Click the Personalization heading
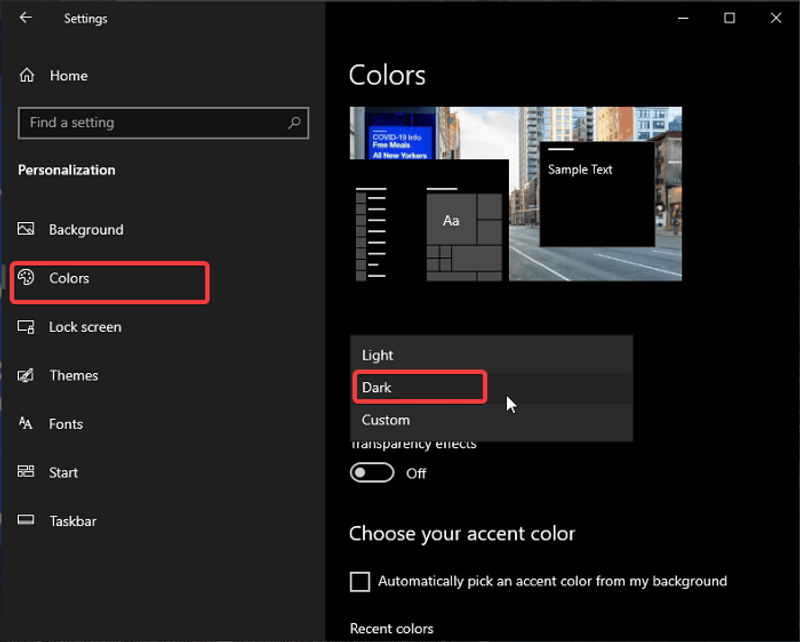This screenshot has height=642, width=800. tap(66, 170)
